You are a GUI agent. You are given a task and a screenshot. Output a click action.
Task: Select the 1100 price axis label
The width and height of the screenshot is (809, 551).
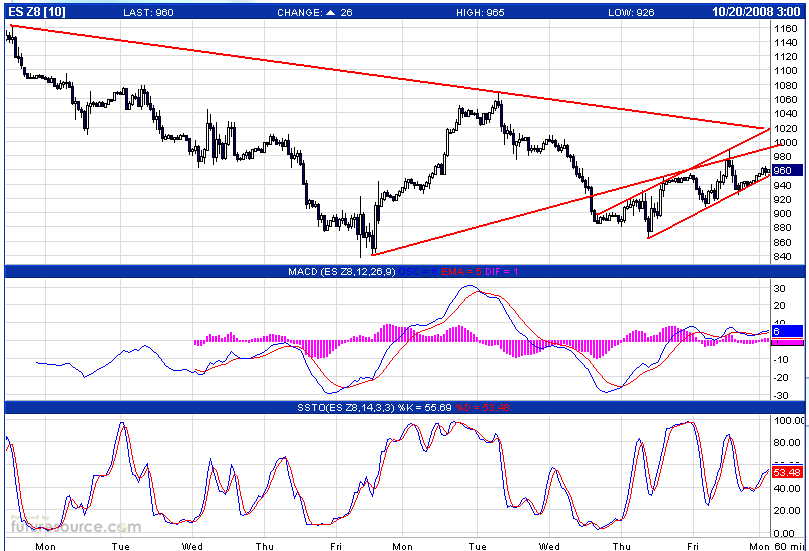(785, 71)
